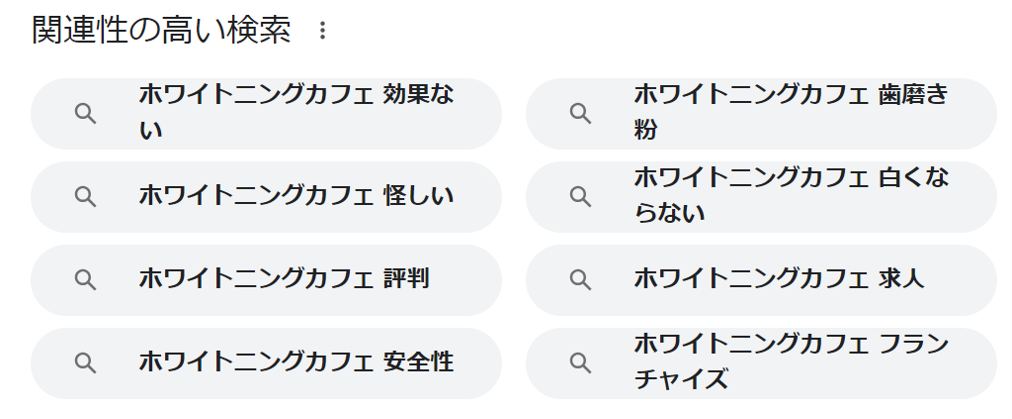Click magnifier icon beside フランチャイズ suggestion
Image resolution: width=1012 pixels, height=419 pixels.
(581, 362)
